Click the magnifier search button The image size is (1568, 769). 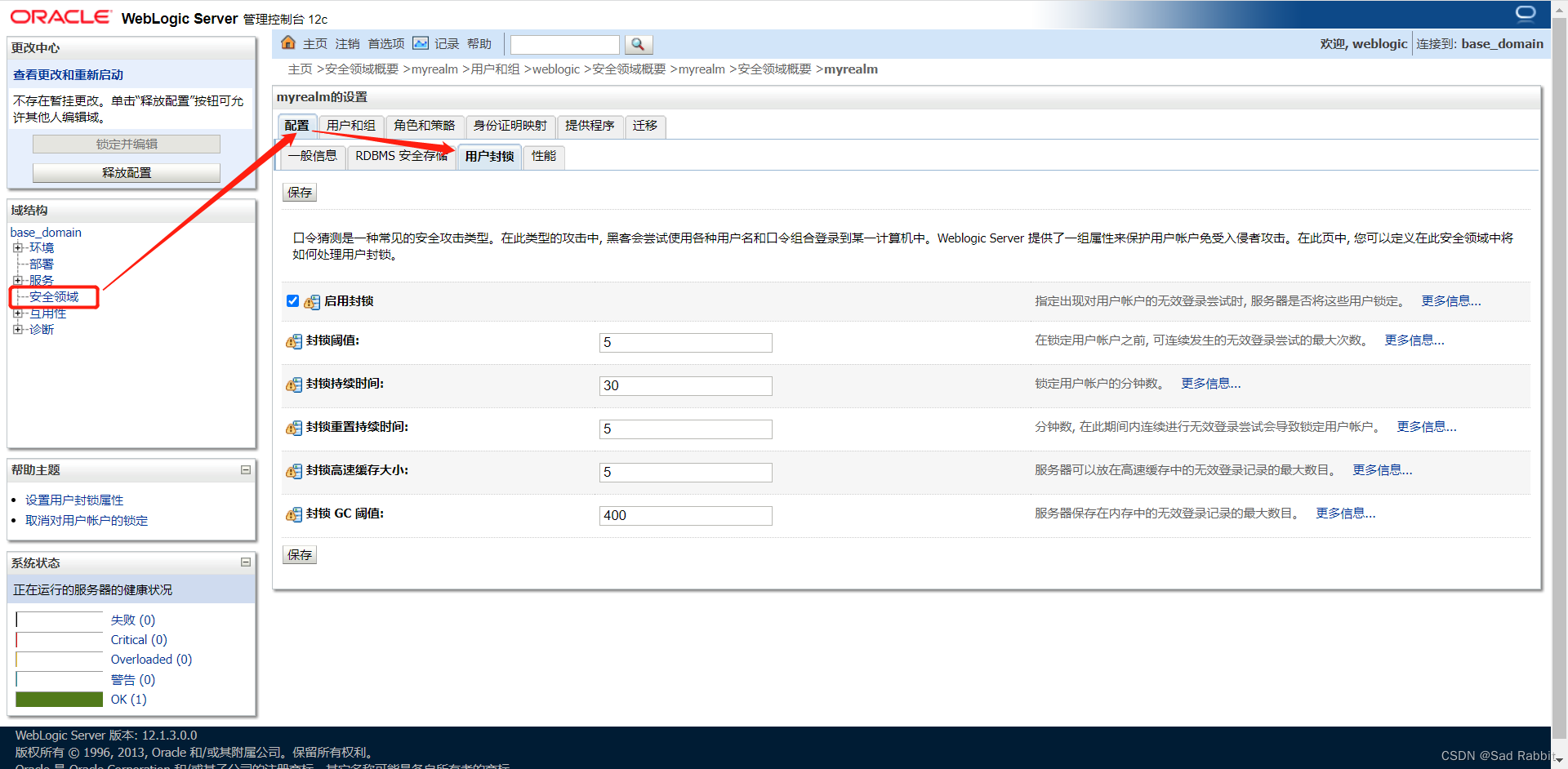coord(639,44)
